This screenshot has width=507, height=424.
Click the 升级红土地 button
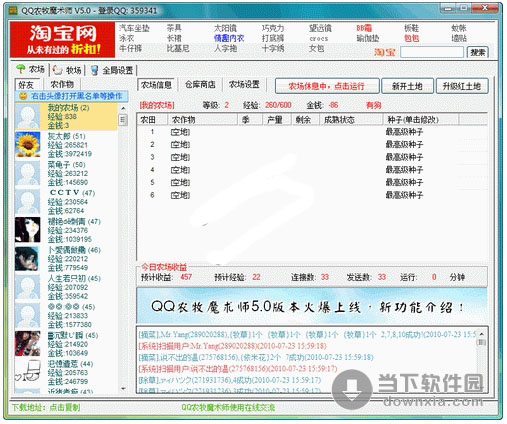462,86
